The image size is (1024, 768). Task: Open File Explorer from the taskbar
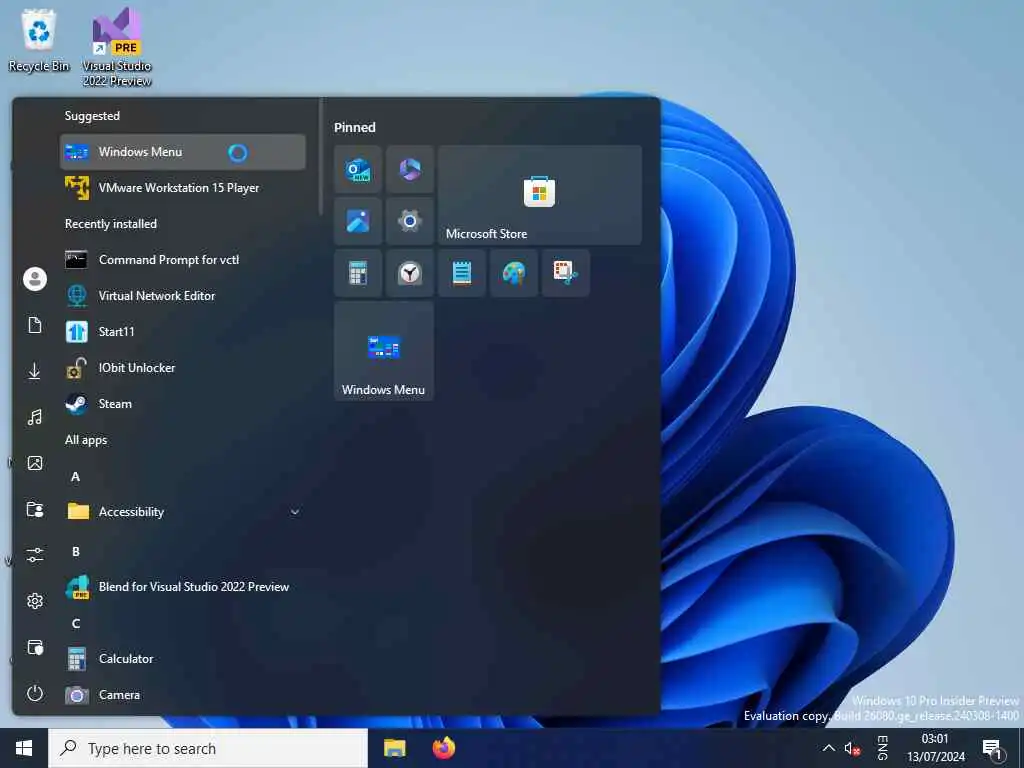point(394,748)
